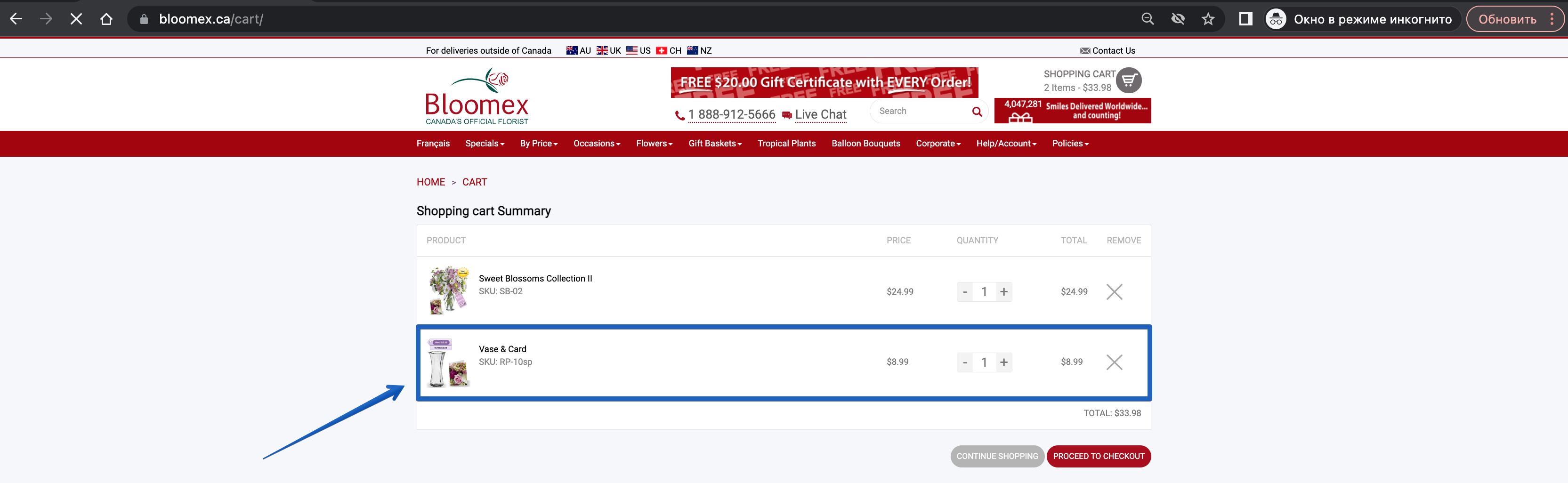Select the NZ flag delivery link
1568x483 pixels.
click(x=699, y=50)
